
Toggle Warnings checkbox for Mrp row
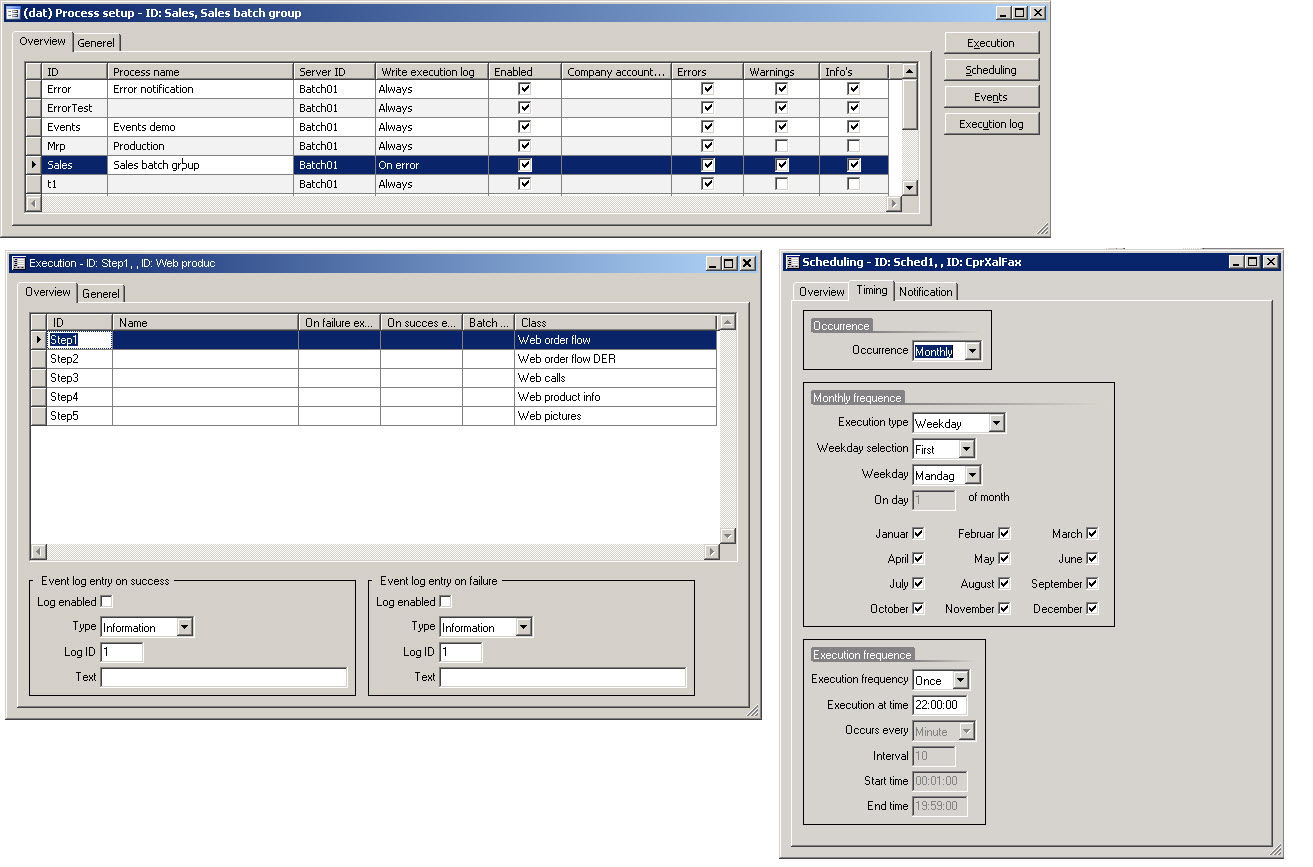click(x=781, y=146)
